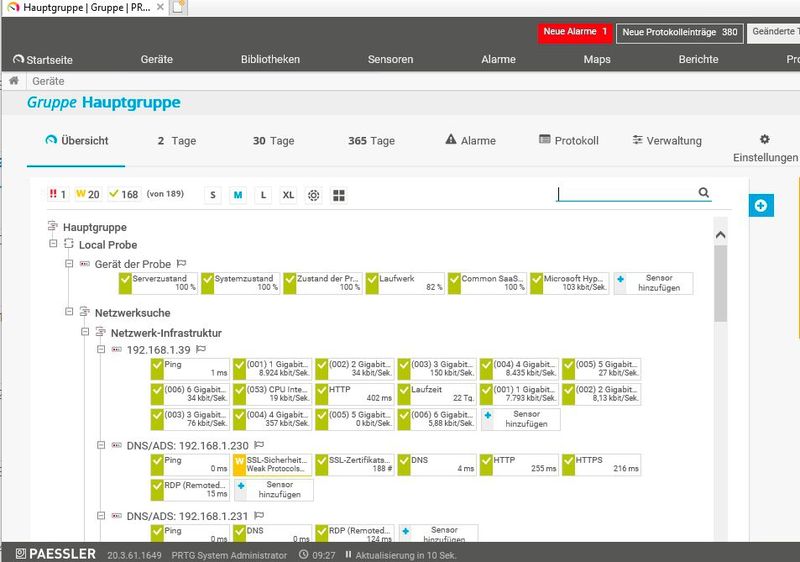
Task: Collapse the Netzwerk-Infrastruktur group
Action: tap(85, 331)
